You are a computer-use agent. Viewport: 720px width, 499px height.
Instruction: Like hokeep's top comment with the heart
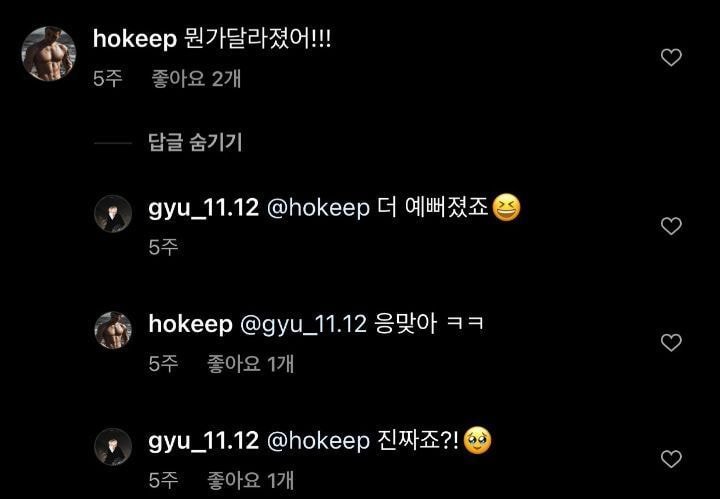point(671,57)
